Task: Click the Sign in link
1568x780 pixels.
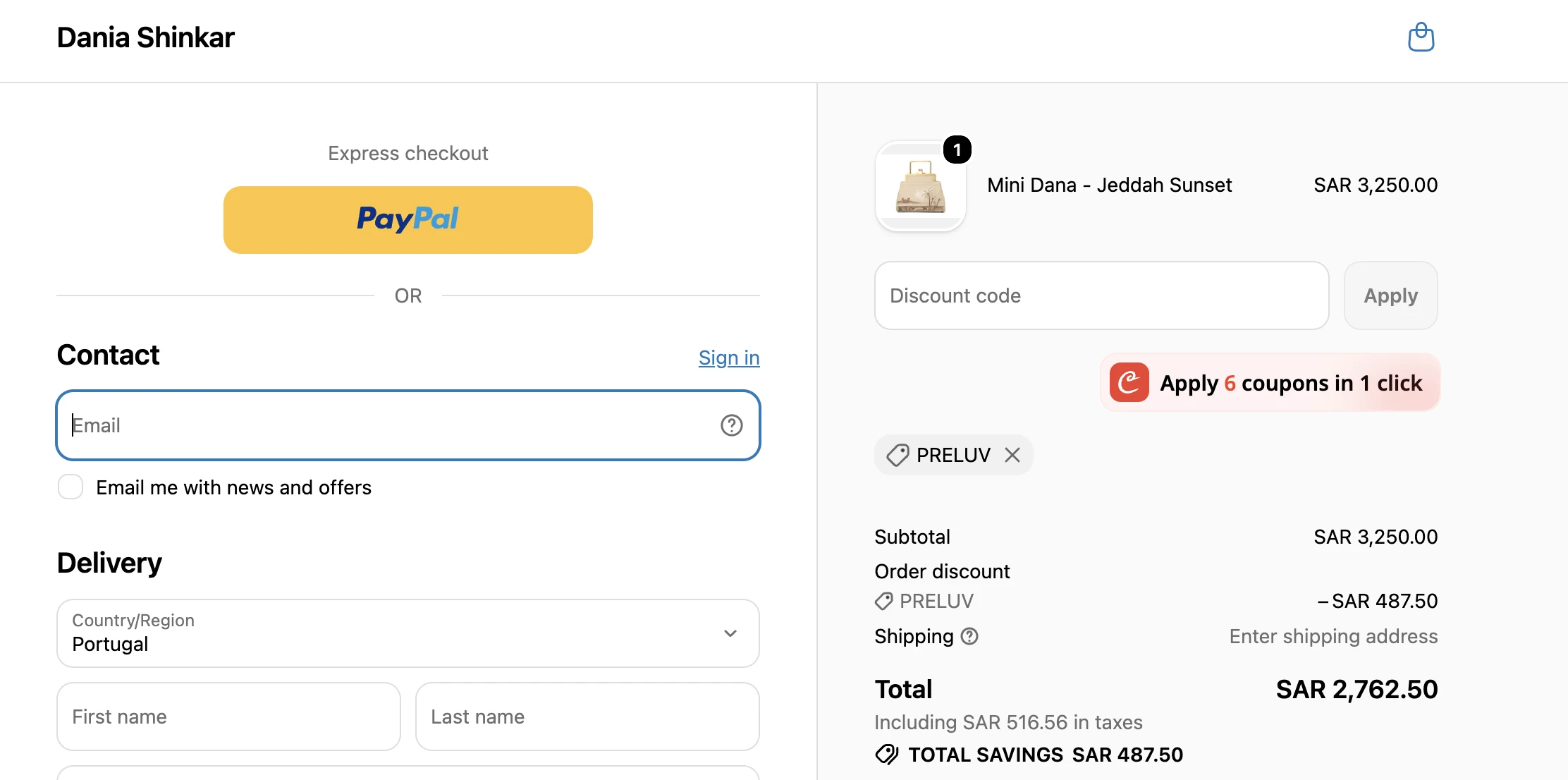Action: pyautogui.click(x=729, y=358)
